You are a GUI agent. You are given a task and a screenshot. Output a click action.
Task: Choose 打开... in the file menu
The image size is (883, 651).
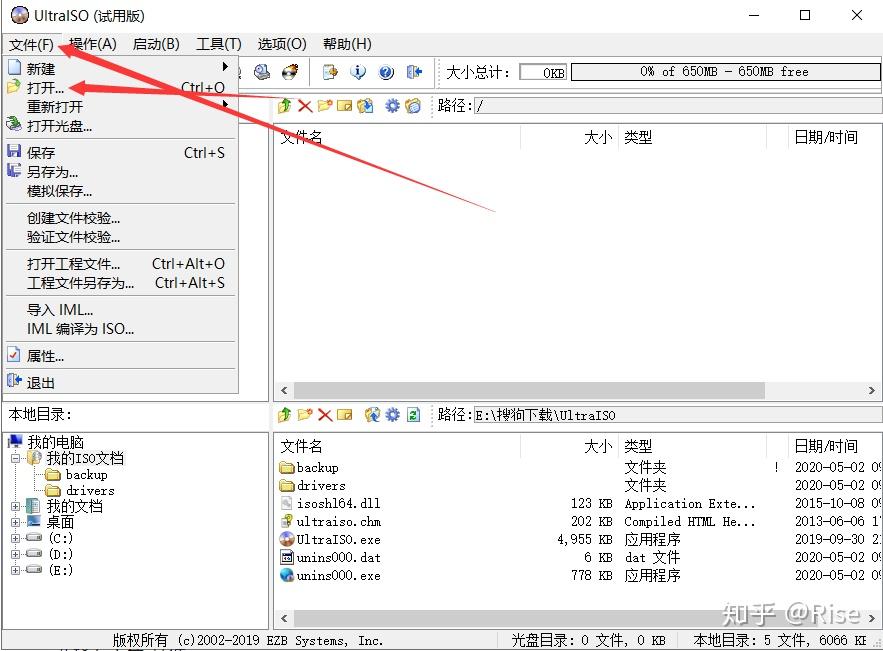120,88
